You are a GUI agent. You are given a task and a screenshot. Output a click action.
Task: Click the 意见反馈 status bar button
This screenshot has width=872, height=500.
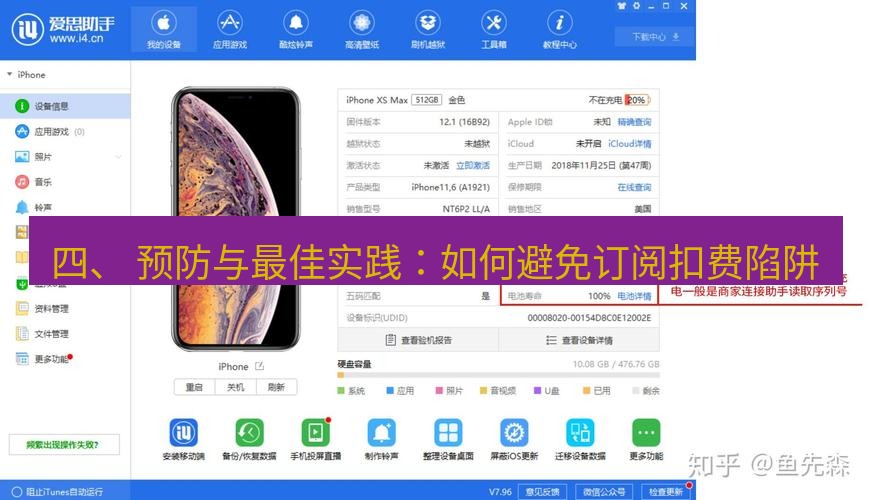point(542,492)
